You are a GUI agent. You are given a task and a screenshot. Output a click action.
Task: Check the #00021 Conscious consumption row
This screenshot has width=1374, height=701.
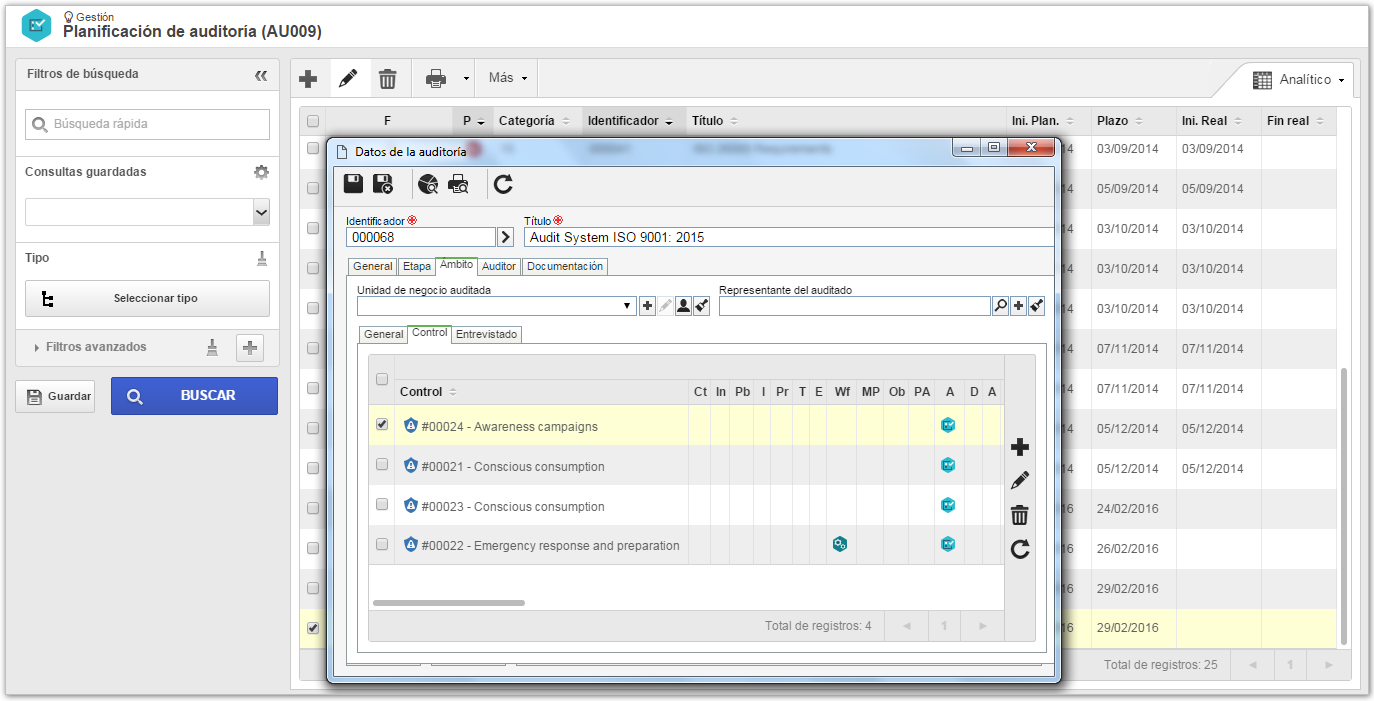tap(382, 465)
